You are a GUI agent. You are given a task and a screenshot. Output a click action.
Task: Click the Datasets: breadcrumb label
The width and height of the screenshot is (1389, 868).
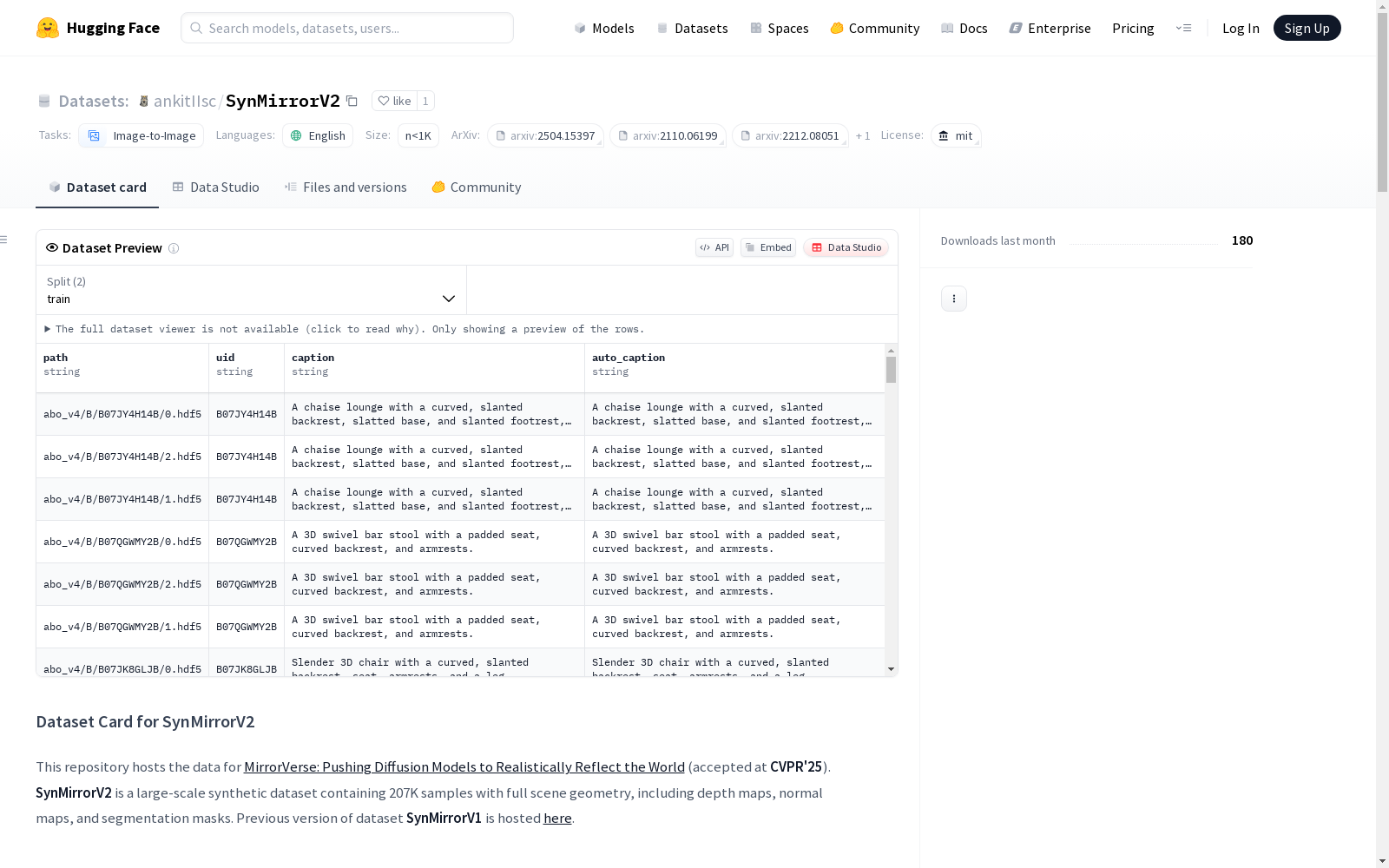click(94, 101)
